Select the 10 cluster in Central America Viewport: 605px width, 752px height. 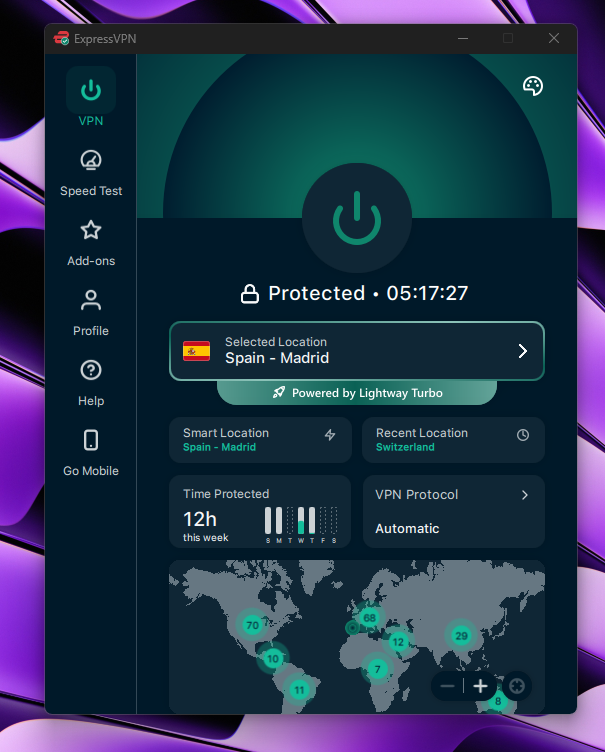coord(273,658)
